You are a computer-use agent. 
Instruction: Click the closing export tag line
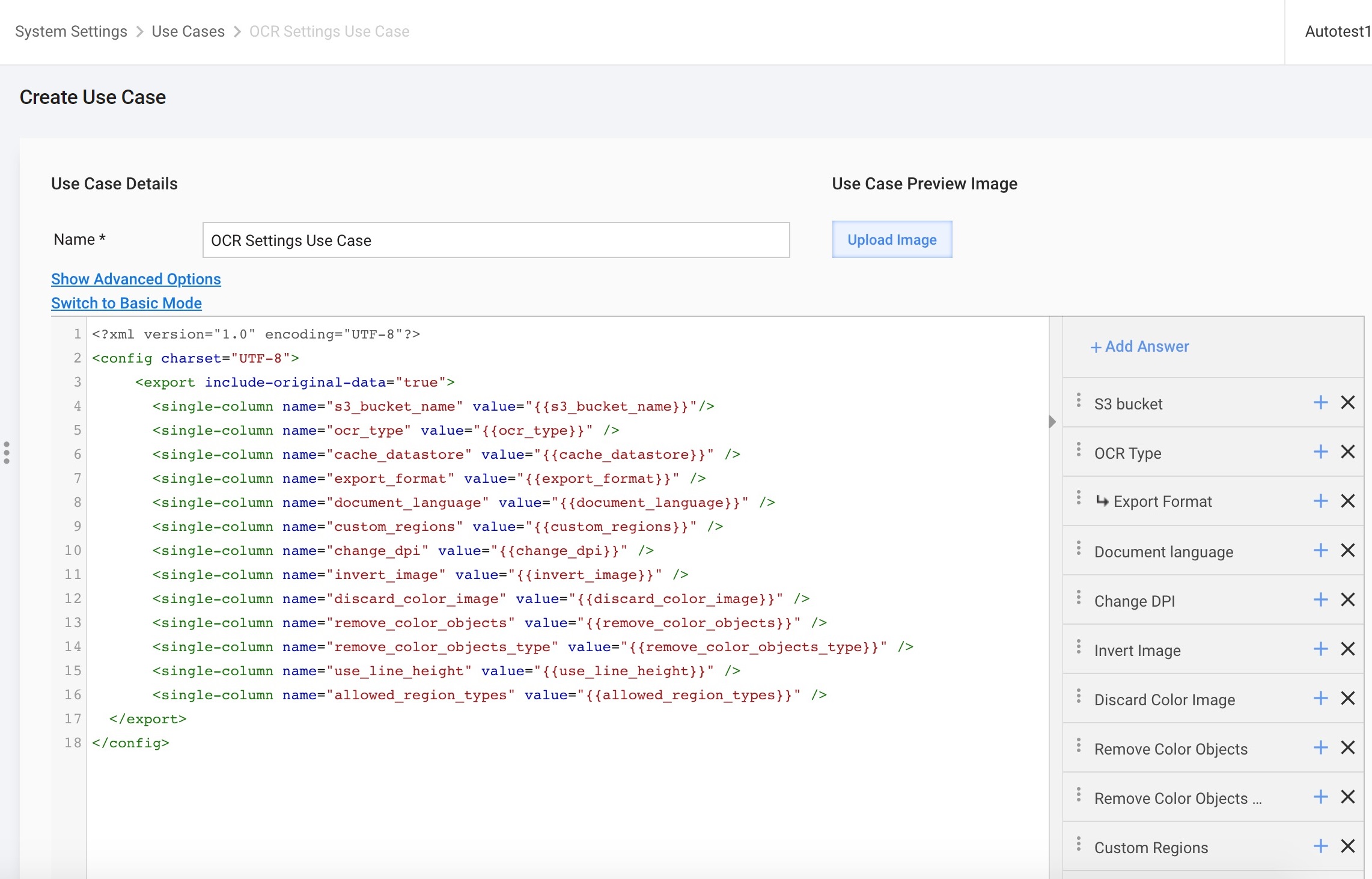click(x=148, y=719)
